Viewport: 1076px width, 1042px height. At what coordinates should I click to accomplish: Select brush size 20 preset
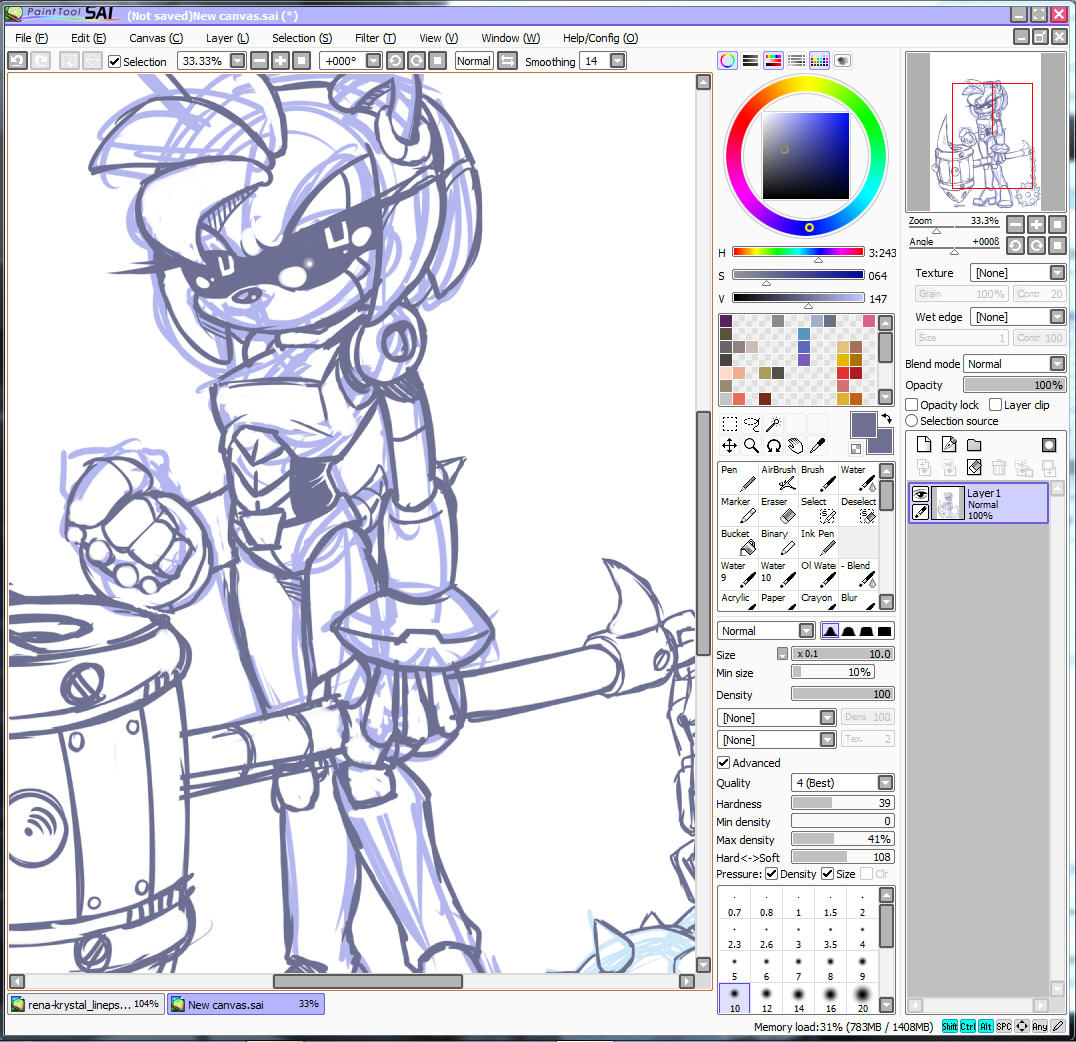tap(862, 999)
